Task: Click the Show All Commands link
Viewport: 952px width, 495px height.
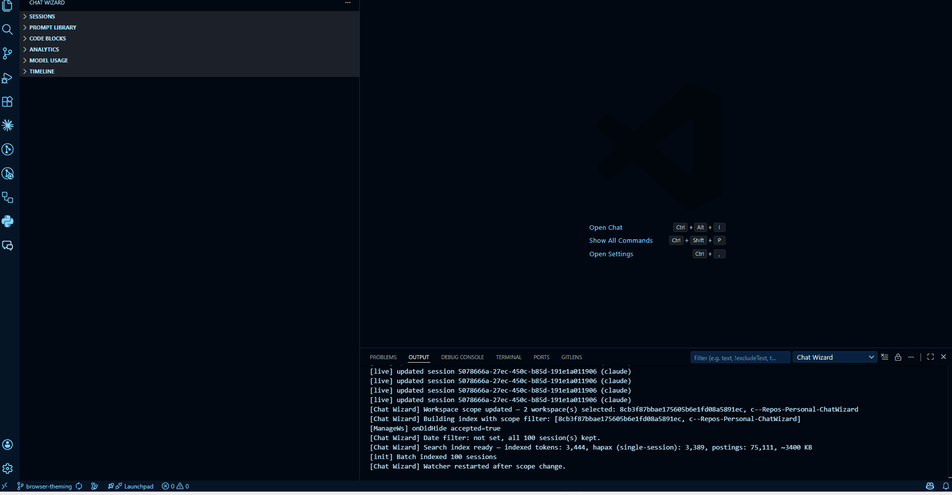Action: 620,241
